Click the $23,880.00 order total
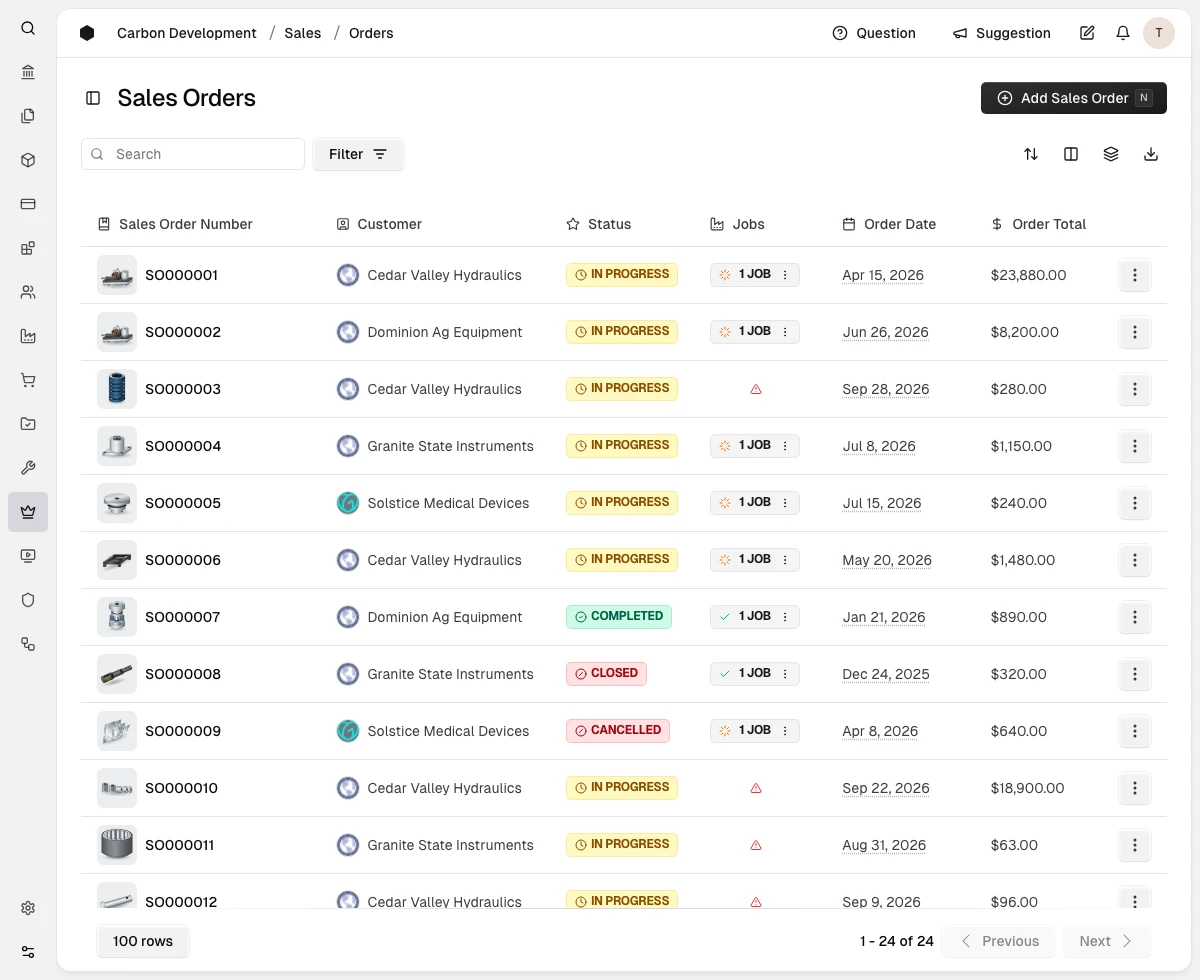1200x980 pixels. [1028, 275]
